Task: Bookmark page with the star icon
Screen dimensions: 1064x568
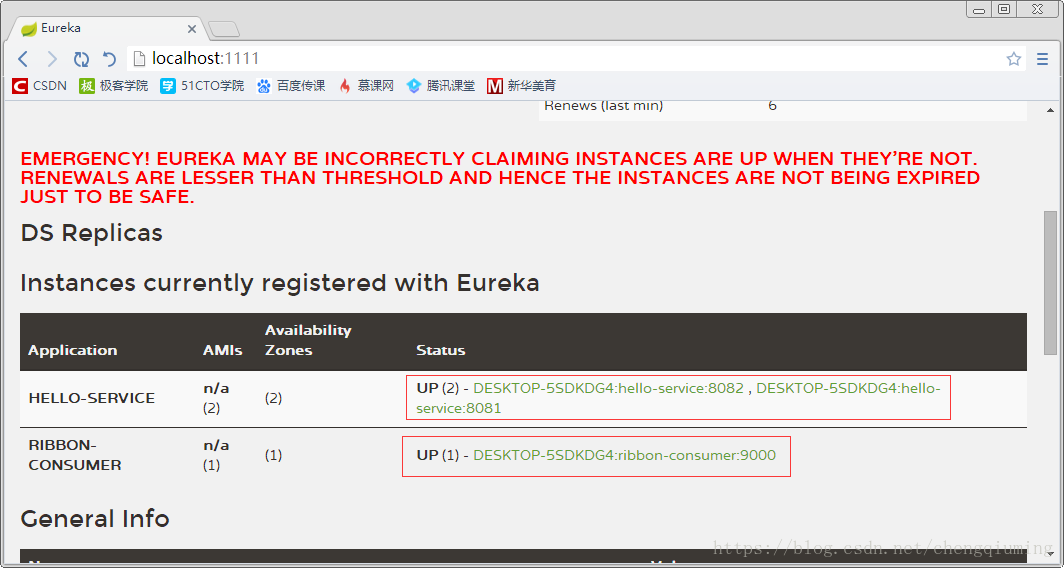Action: [x=1014, y=59]
